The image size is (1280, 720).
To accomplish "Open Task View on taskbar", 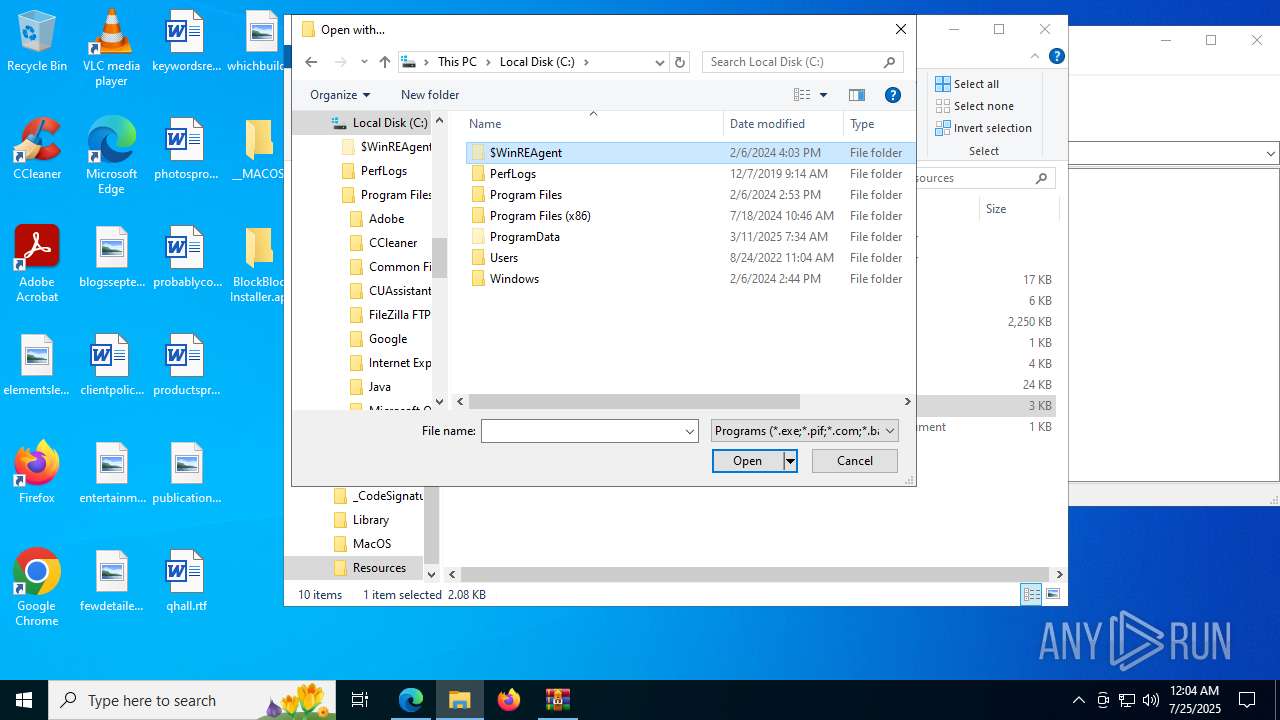I will (360, 700).
